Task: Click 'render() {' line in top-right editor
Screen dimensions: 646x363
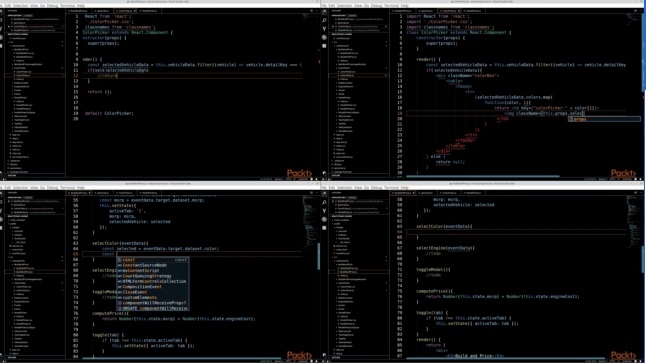Action: (x=428, y=59)
